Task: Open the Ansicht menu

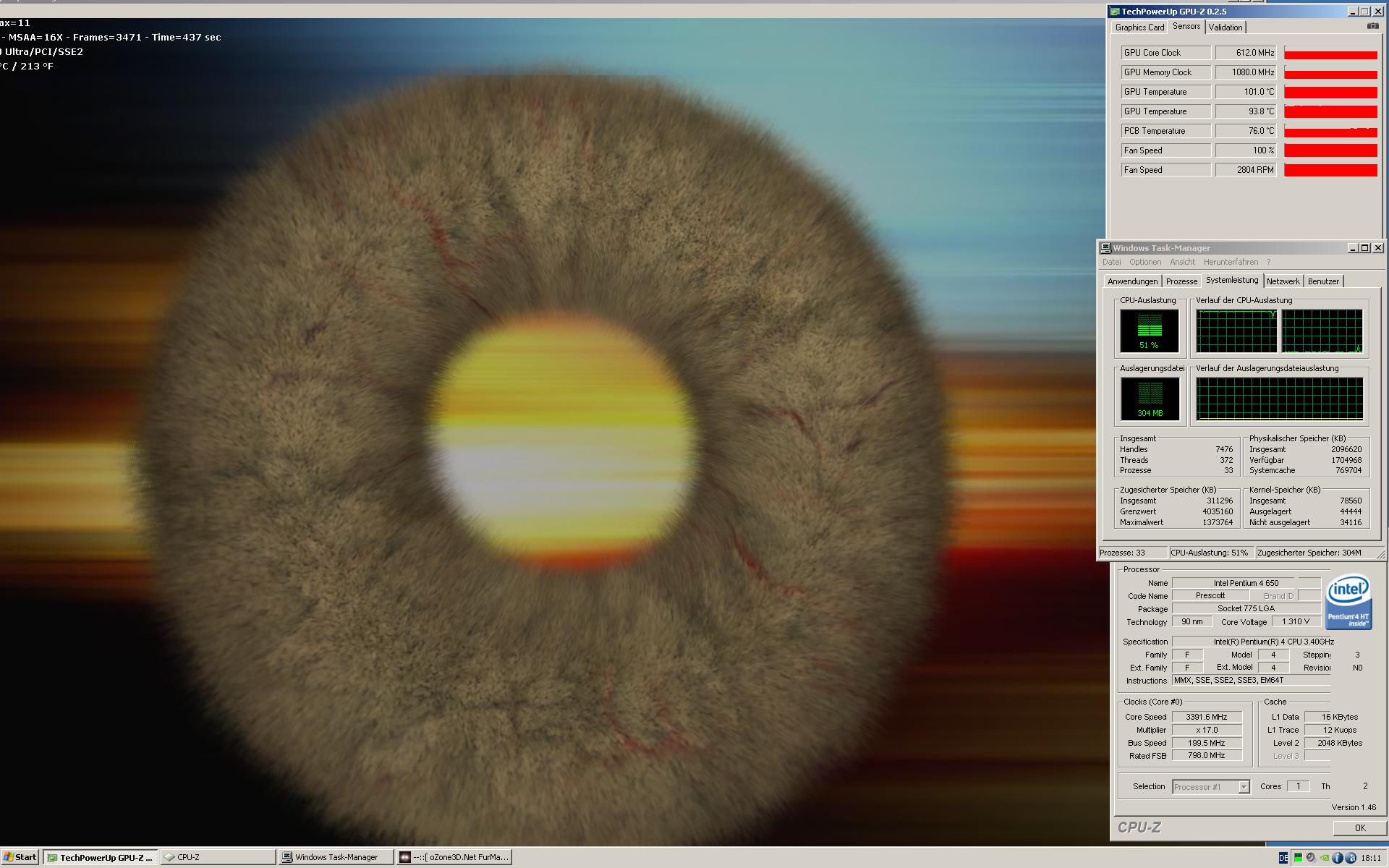Action: pos(1182,262)
